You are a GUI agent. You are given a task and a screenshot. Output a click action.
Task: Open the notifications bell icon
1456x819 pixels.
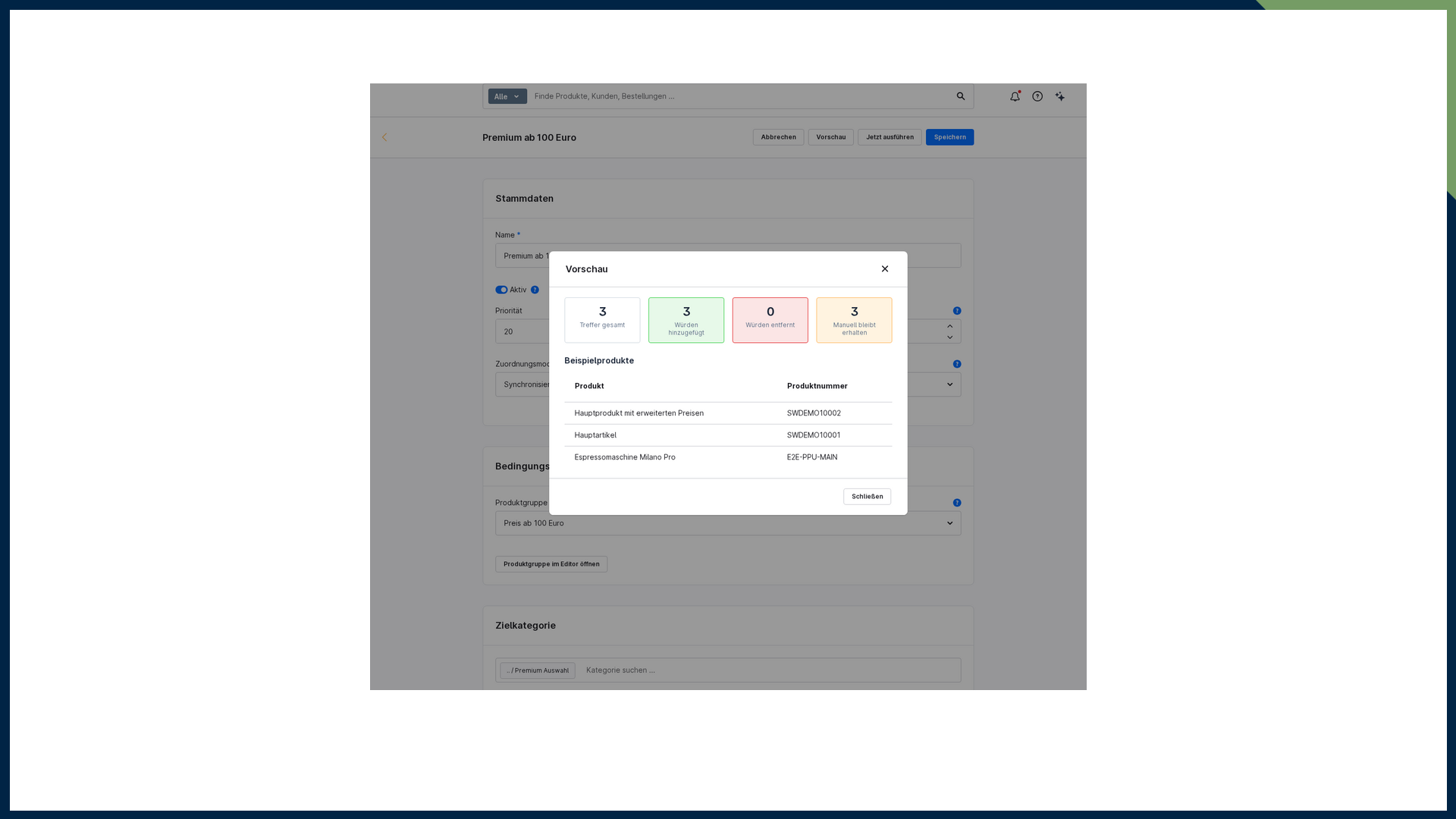(1015, 96)
